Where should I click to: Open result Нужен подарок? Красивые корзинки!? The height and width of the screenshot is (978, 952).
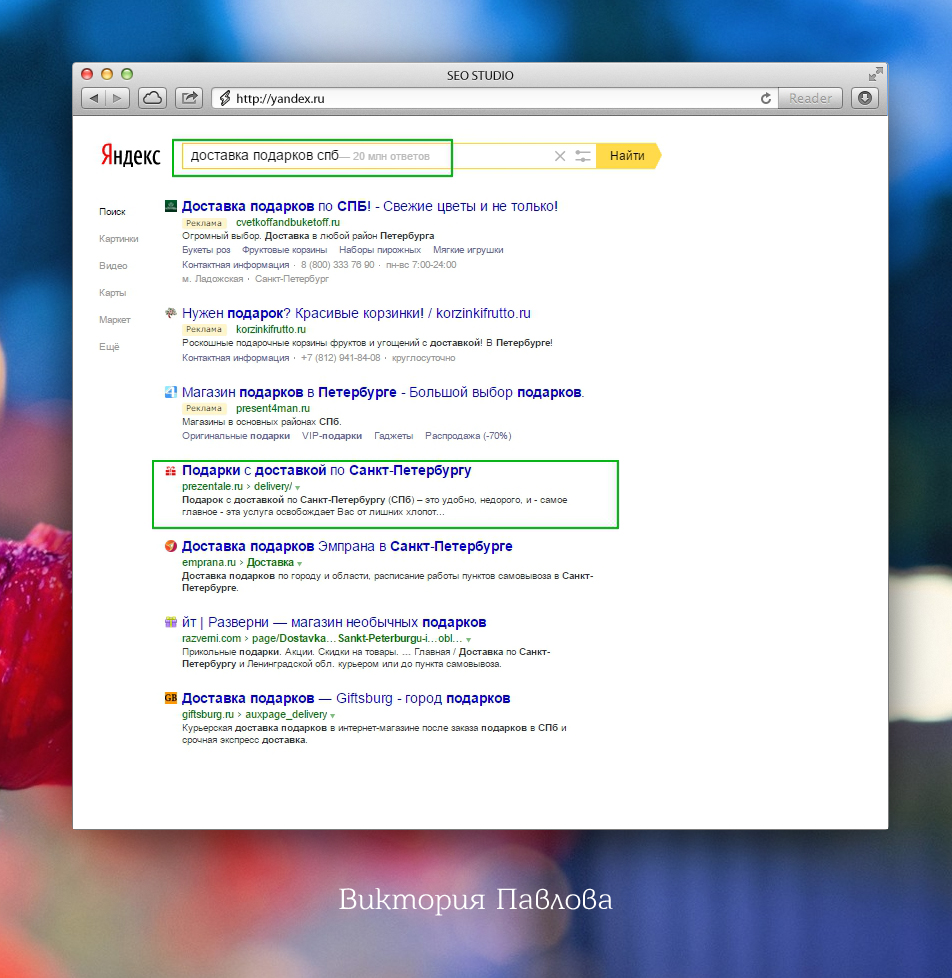tap(356, 313)
